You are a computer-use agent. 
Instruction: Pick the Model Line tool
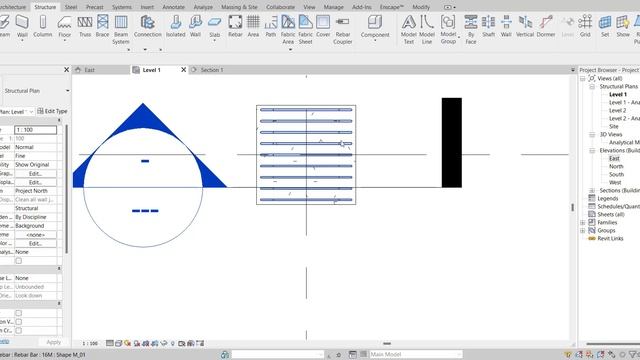point(427,29)
